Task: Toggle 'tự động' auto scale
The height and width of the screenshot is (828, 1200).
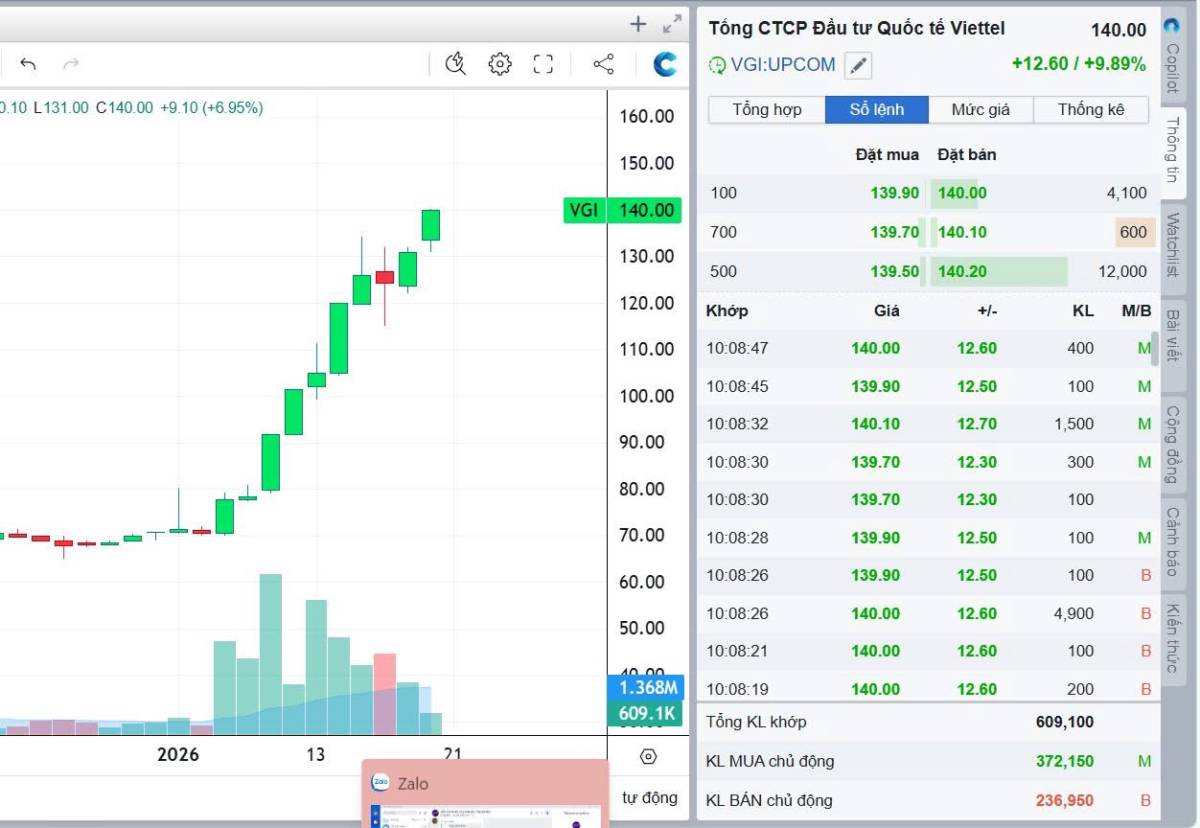Action: click(x=649, y=797)
